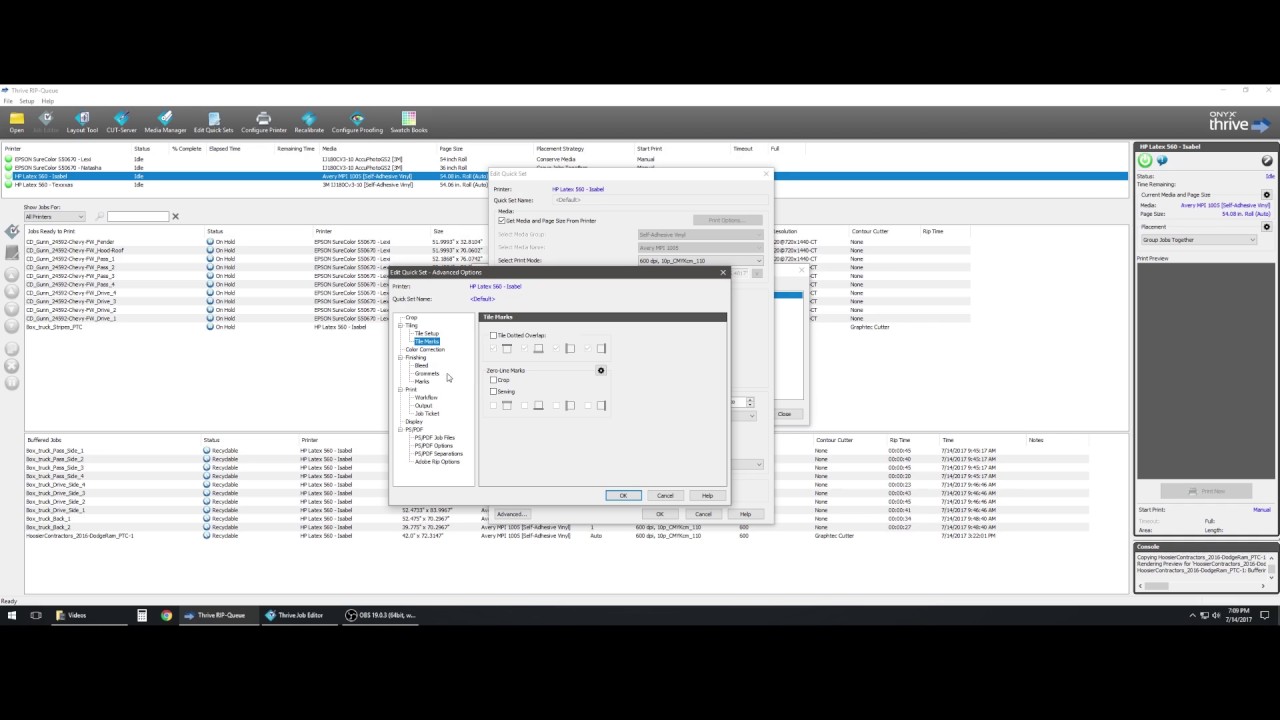Click Help in Advanced Options dialog

pyautogui.click(x=707, y=496)
